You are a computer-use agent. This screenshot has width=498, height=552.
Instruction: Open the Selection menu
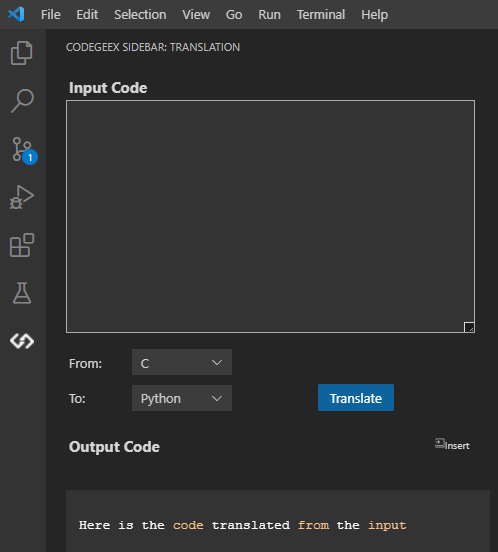point(140,15)
